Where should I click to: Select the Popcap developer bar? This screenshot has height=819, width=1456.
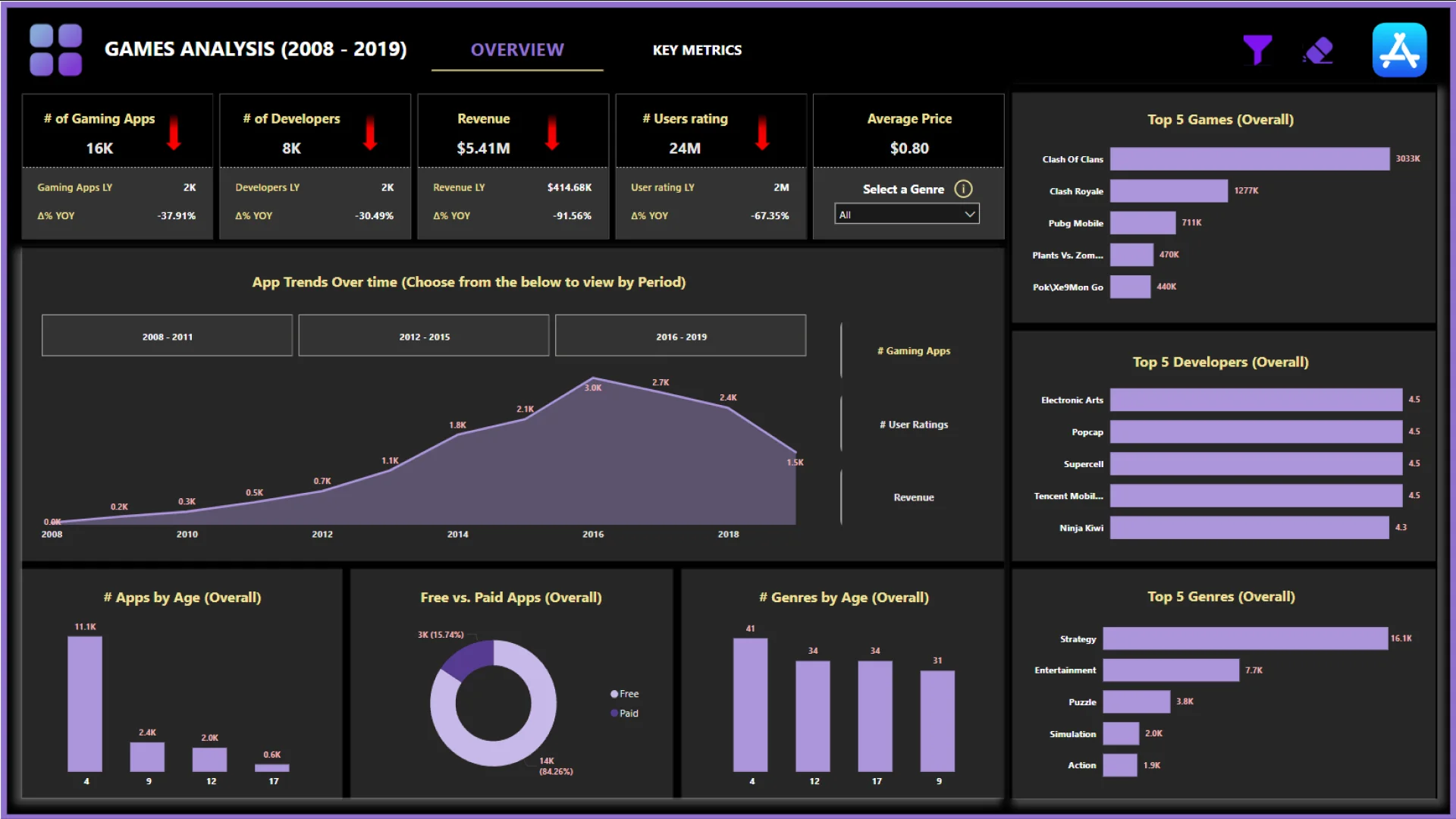tap(1256, 431)
